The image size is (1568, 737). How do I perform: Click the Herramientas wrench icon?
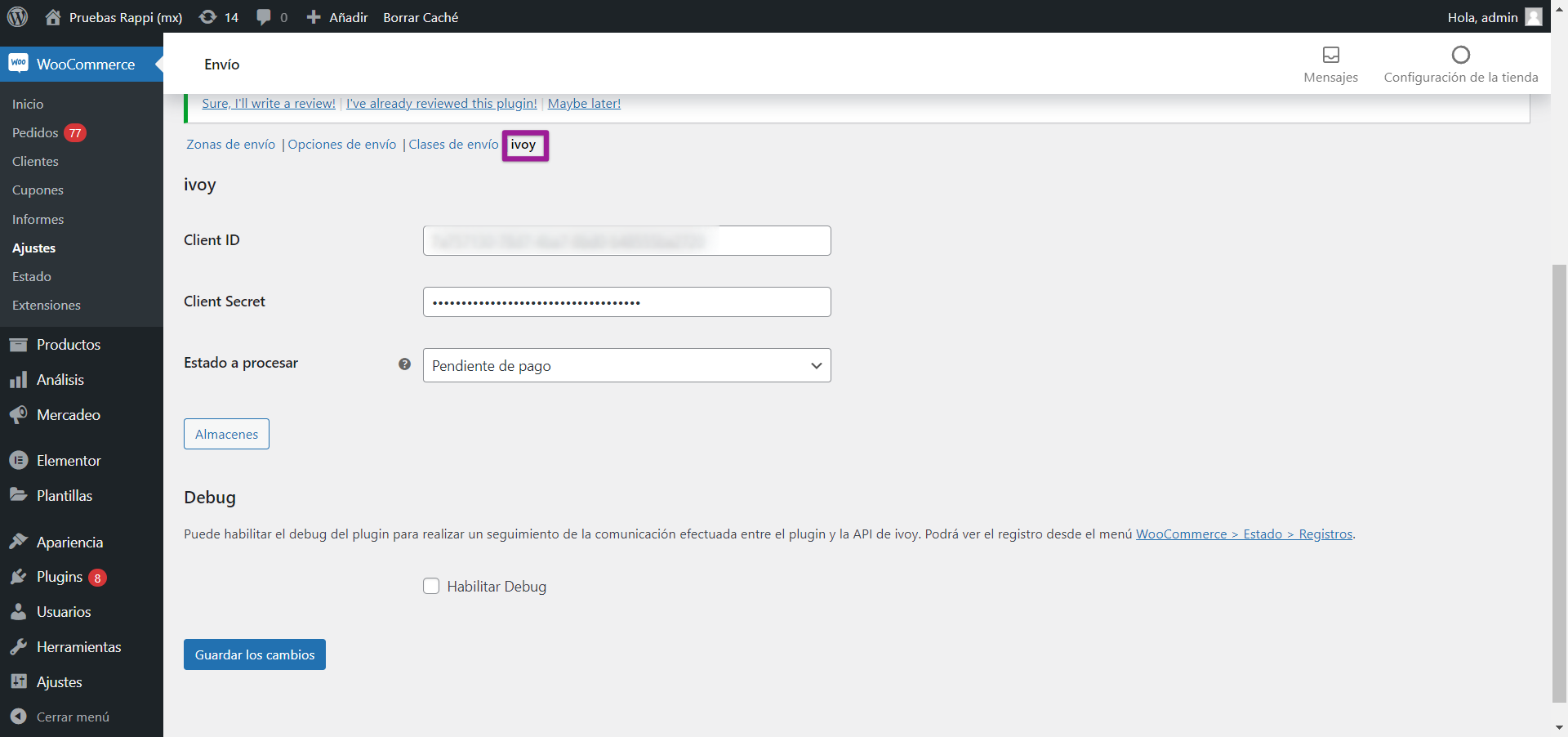point(19,647)
